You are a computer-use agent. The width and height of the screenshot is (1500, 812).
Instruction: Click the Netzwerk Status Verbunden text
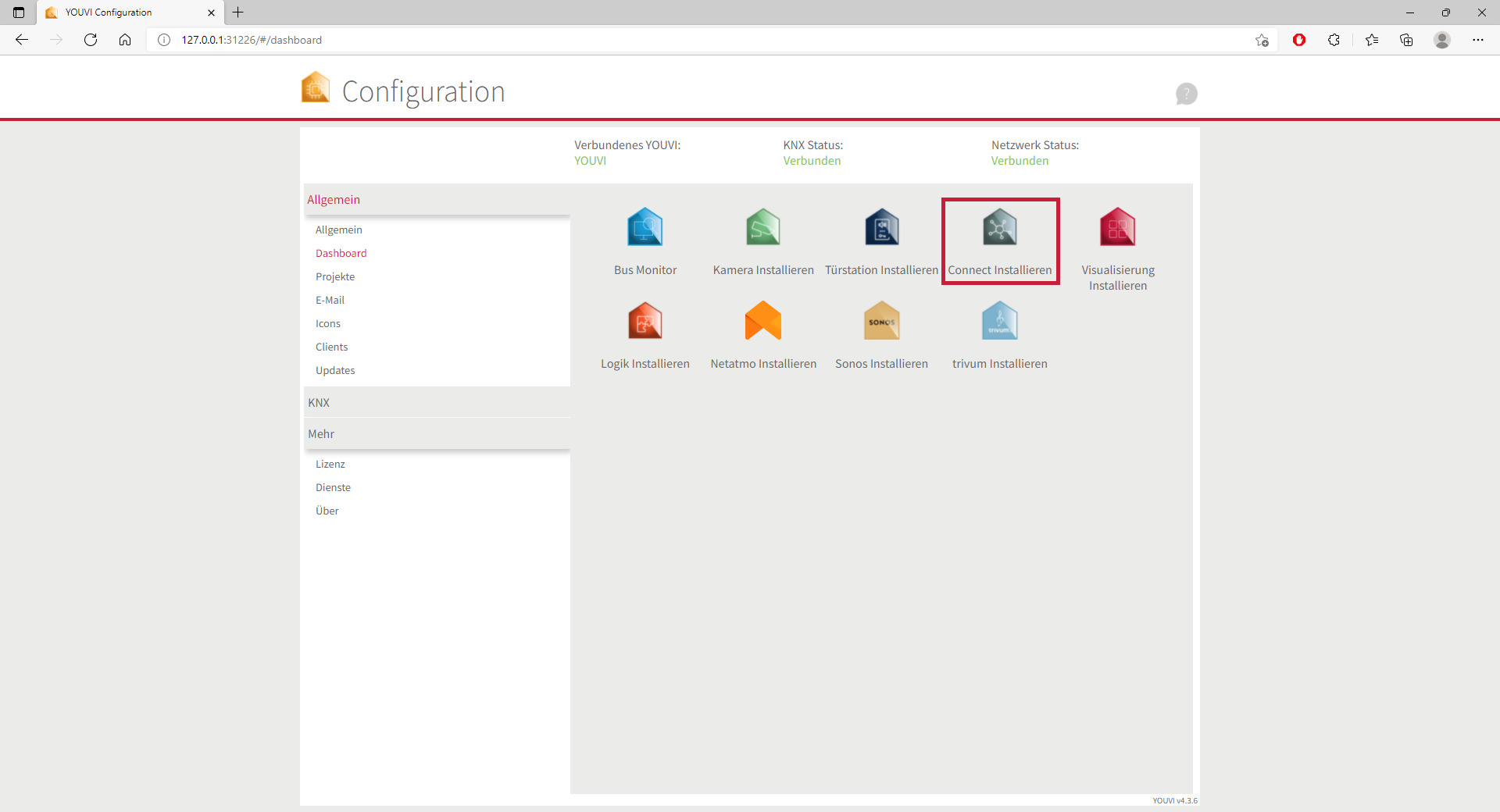(1020, 161)
